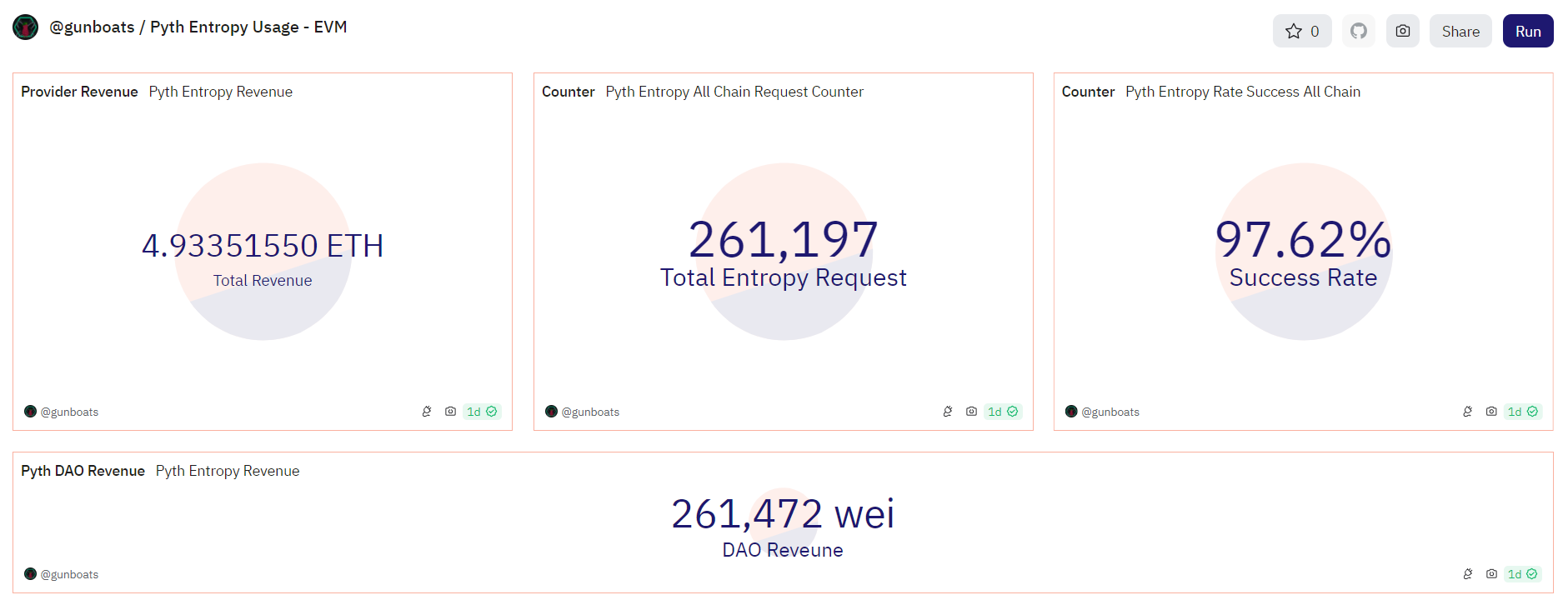Click the DAO Reveune label
Viewport: 1568px width, 600px height.
[783, 550]
